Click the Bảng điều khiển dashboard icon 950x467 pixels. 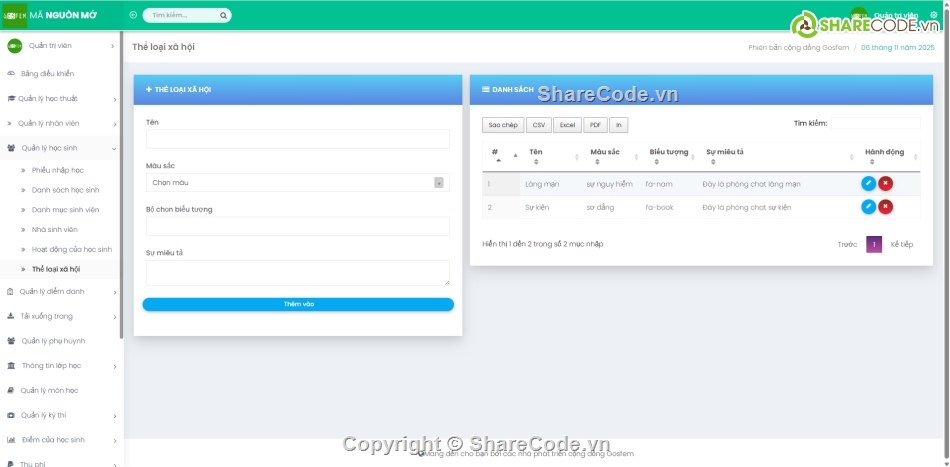coord(11,74)
